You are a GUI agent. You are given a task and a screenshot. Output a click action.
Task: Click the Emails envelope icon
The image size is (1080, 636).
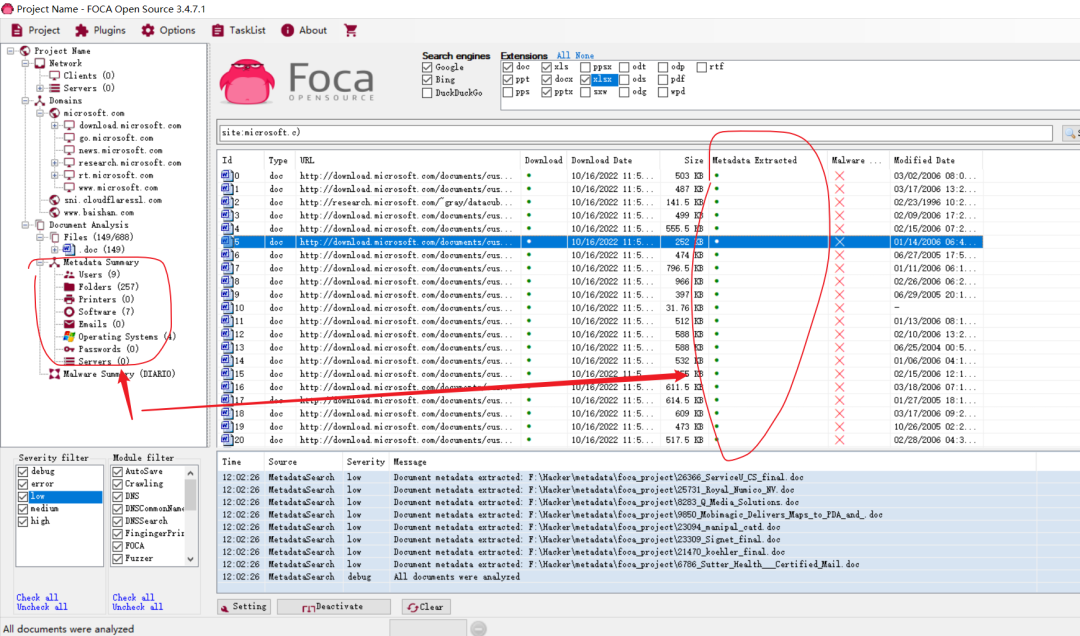pos(69,324)
